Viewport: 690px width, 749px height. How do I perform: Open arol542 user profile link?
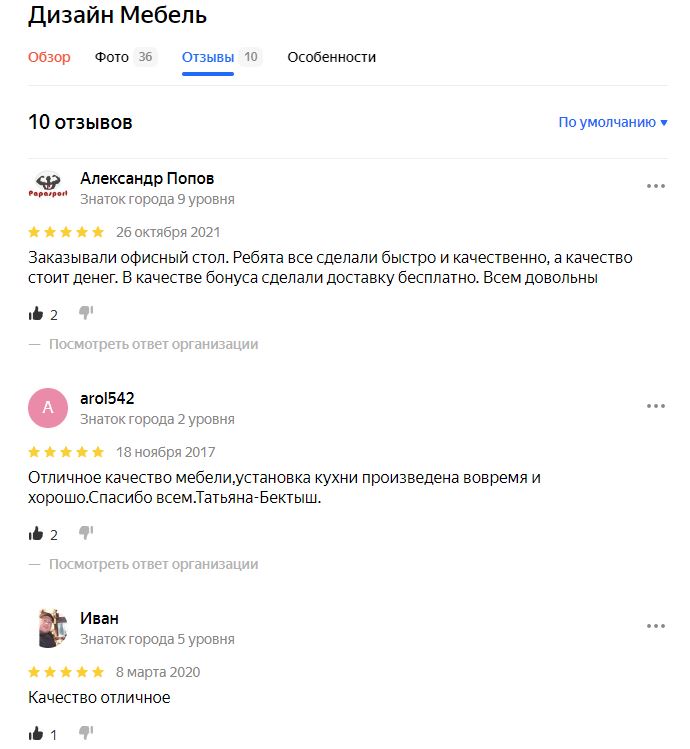coord(107,398)
